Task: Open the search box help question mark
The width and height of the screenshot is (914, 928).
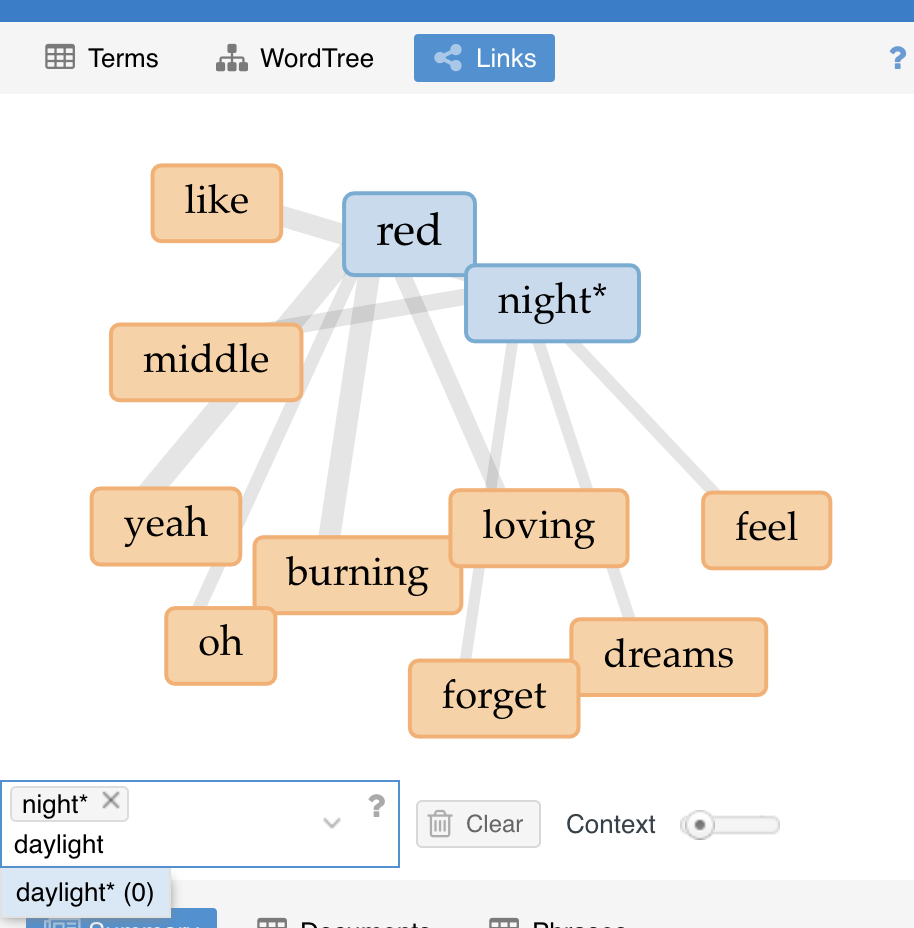Action: (x=376, y=806)
